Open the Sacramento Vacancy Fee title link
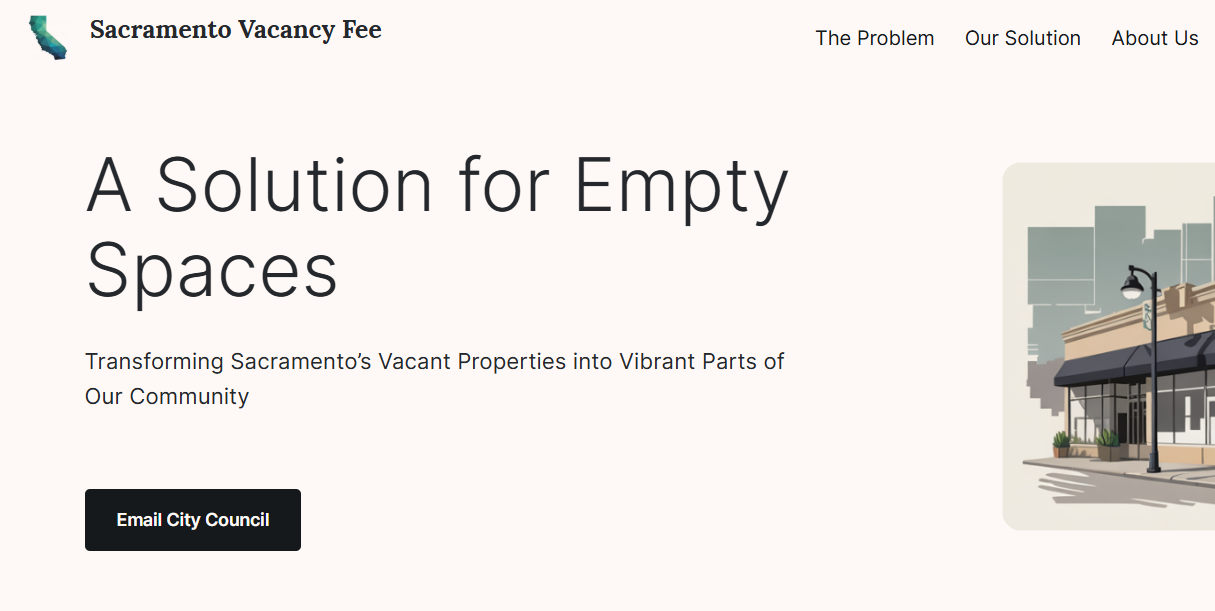The height and width of the screenshot is (611, 1215). pos(235,30)
